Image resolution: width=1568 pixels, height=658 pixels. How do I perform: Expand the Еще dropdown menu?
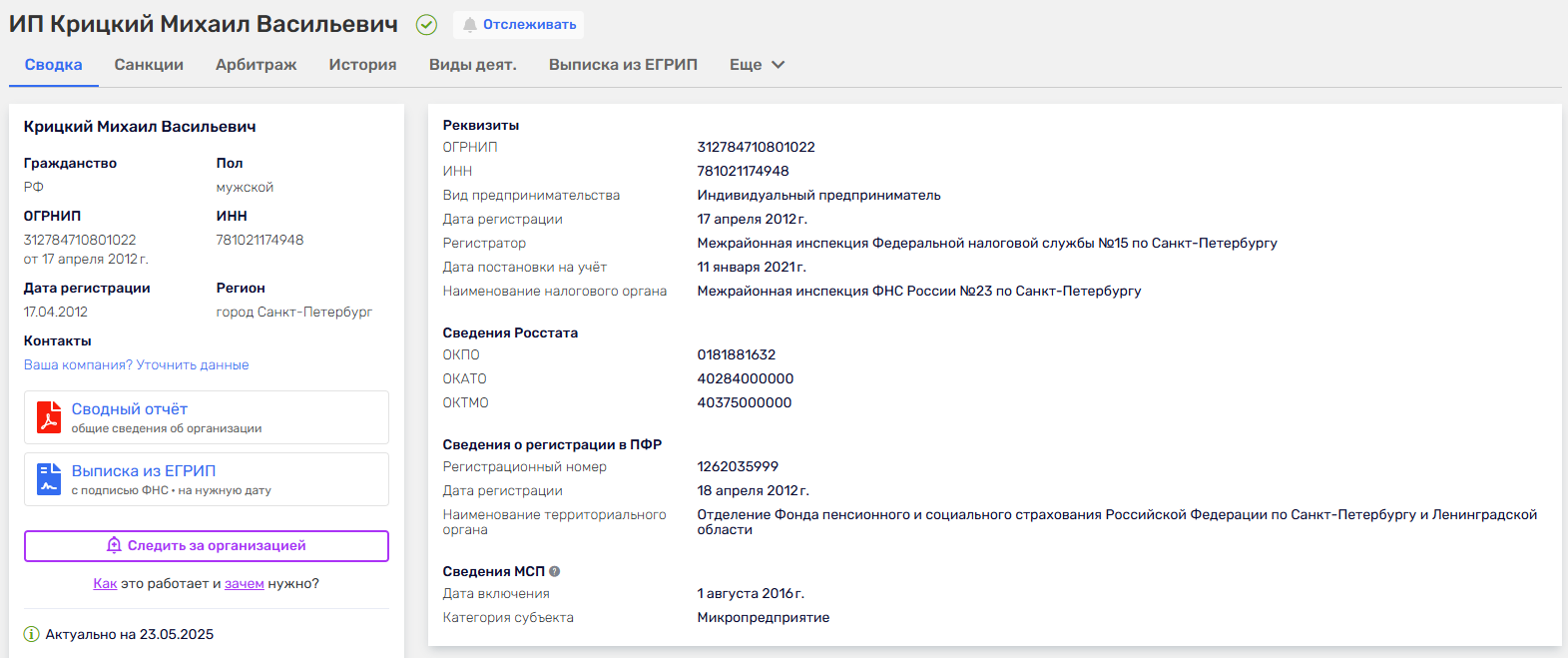point(746,65)
